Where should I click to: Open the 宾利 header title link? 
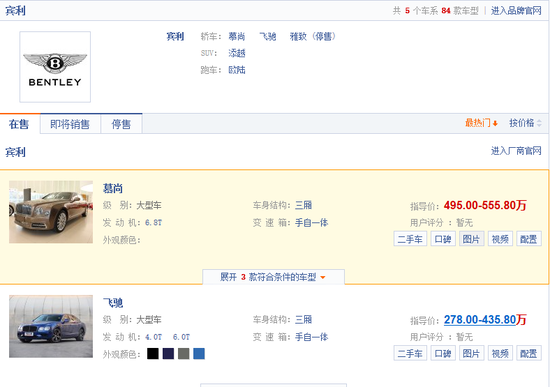15,11
